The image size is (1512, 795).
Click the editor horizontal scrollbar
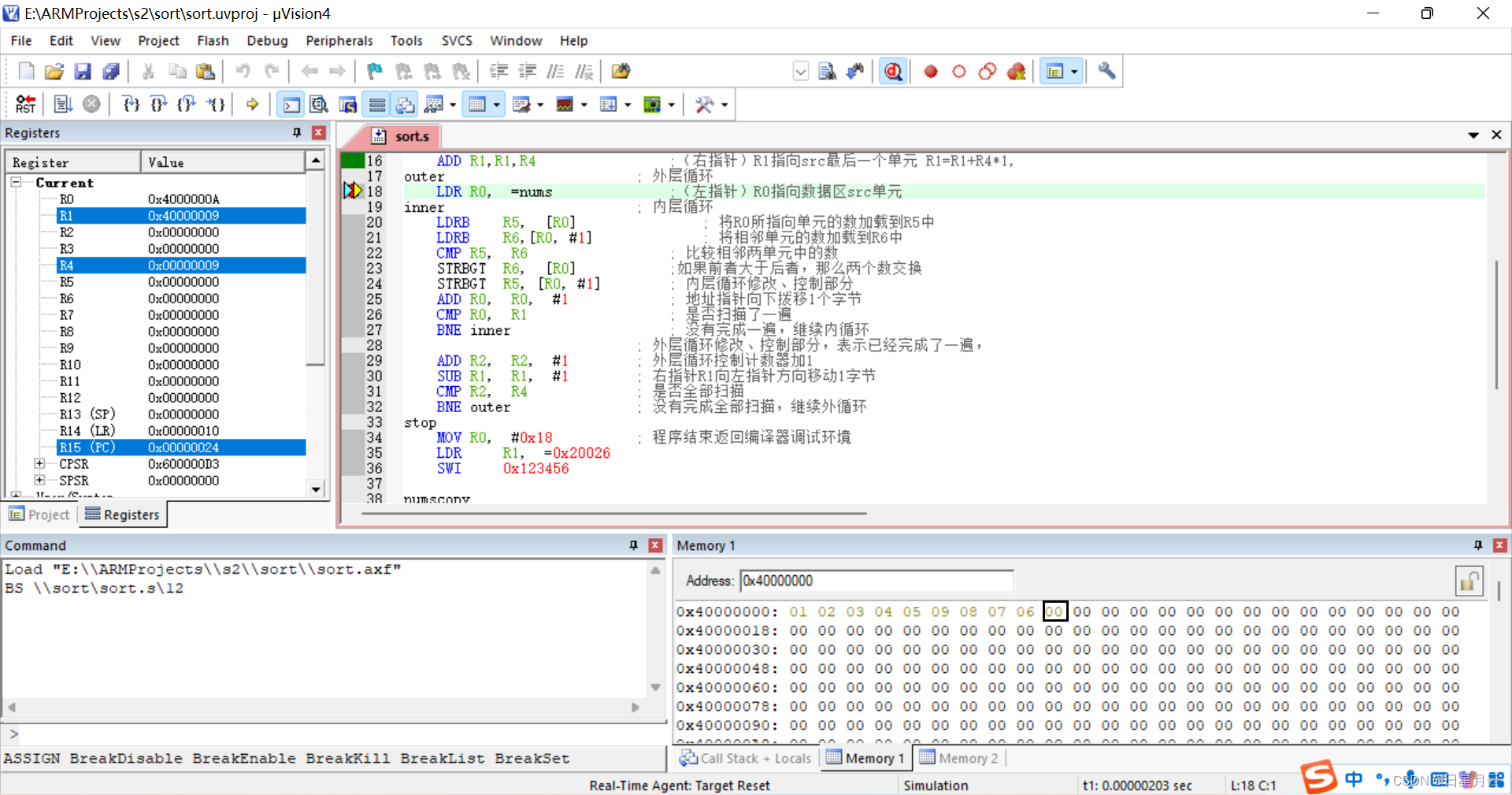point(614,514)
